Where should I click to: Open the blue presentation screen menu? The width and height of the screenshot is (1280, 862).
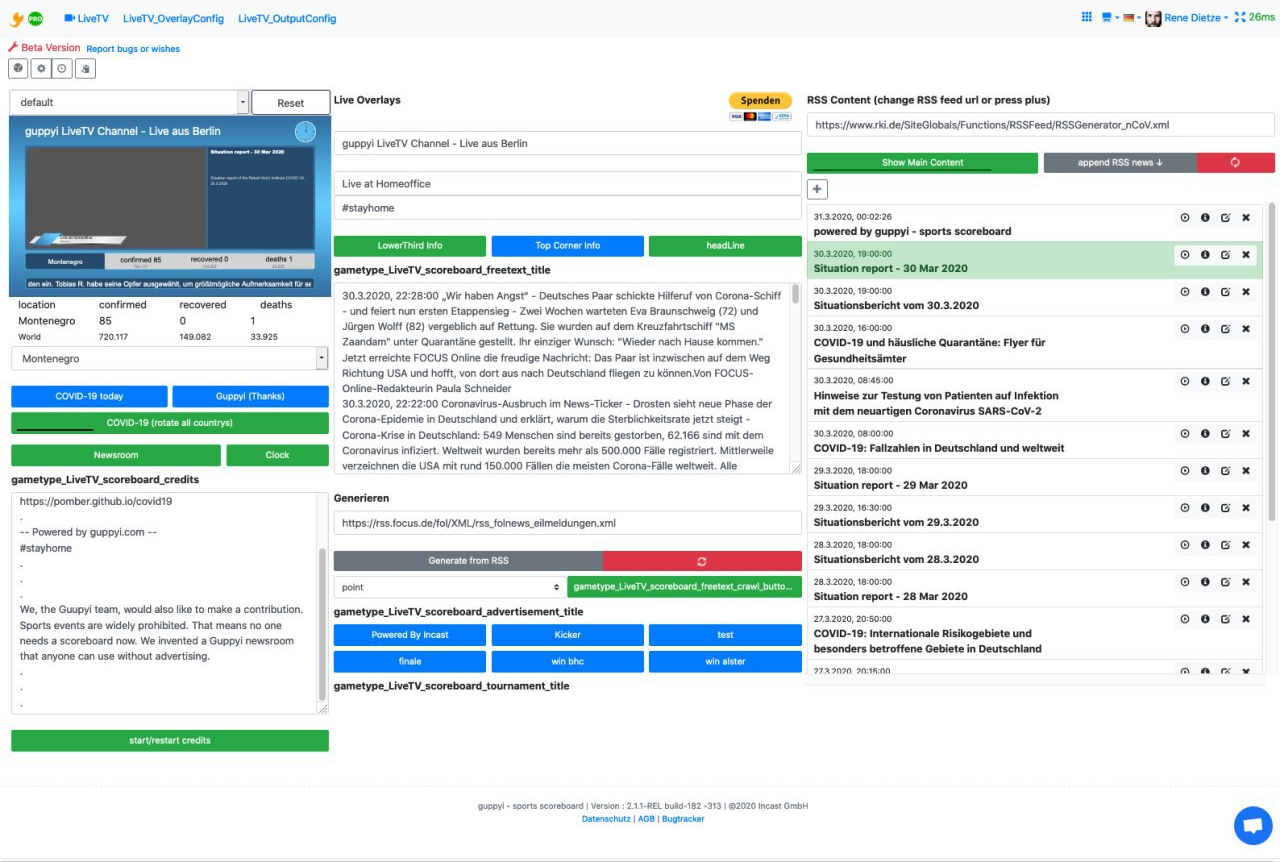[x=1109, y=17]
